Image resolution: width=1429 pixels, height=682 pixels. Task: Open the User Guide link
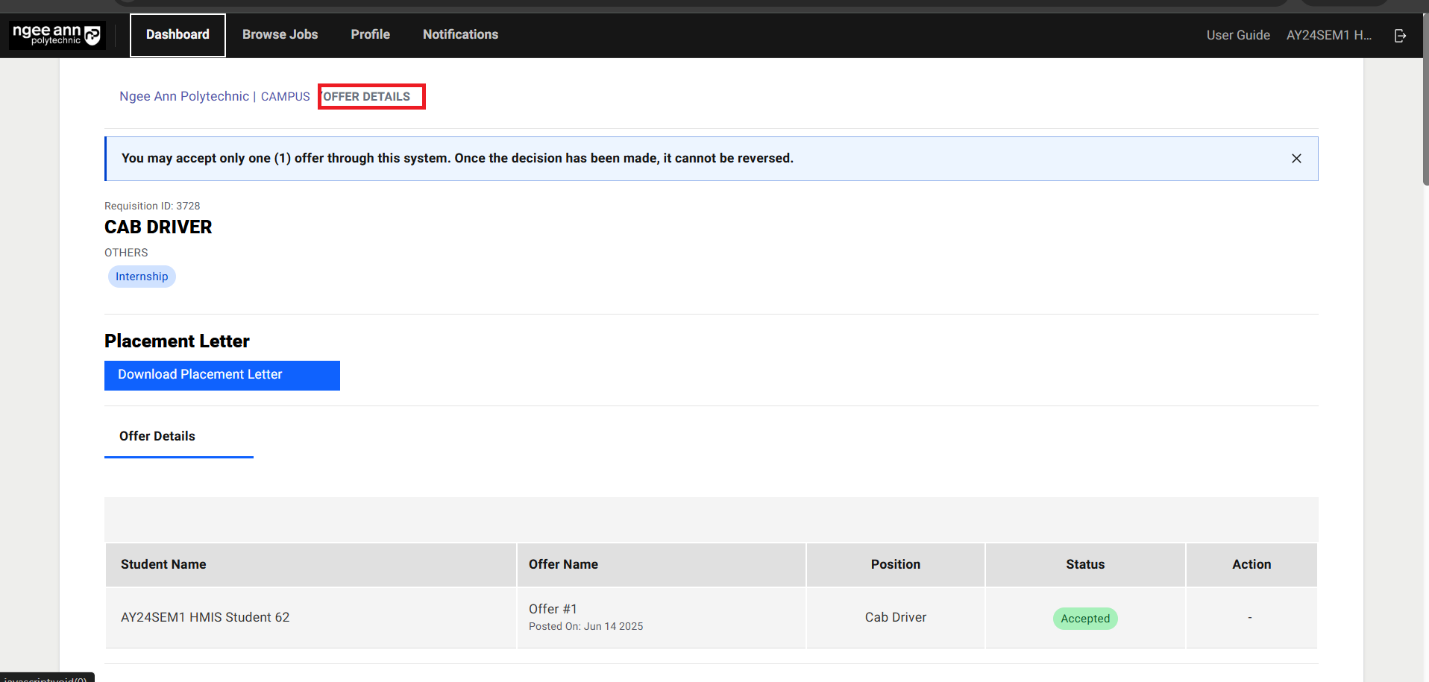(1238, 35)
